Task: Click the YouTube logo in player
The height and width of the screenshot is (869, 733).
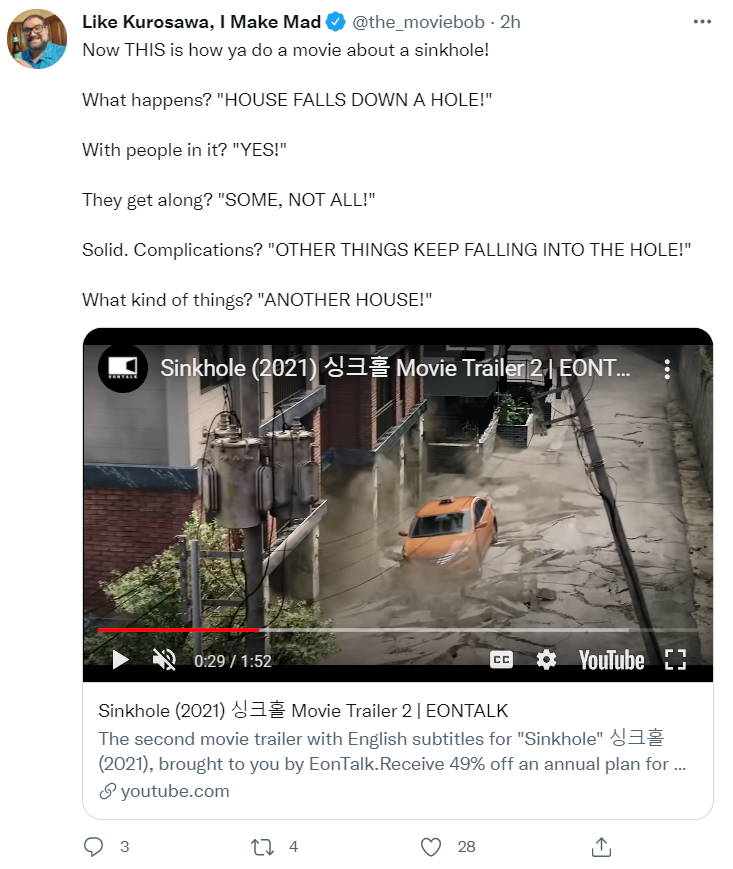Action: pos(611,660)
